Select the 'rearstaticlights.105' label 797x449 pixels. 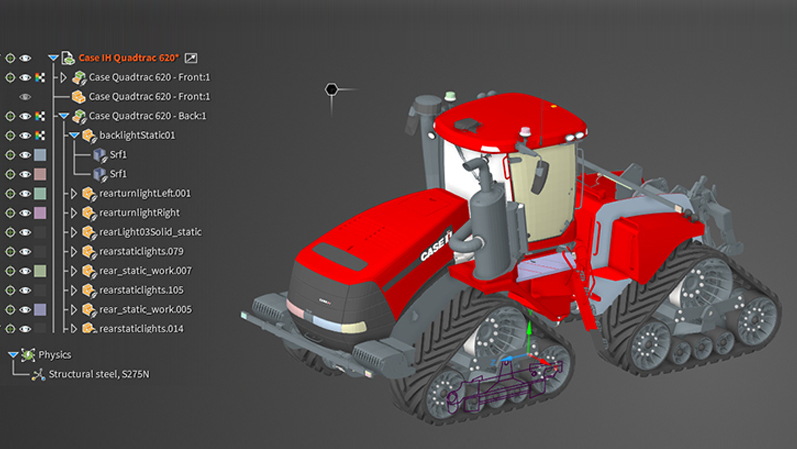pyautogui.click(x=141, y=290)
